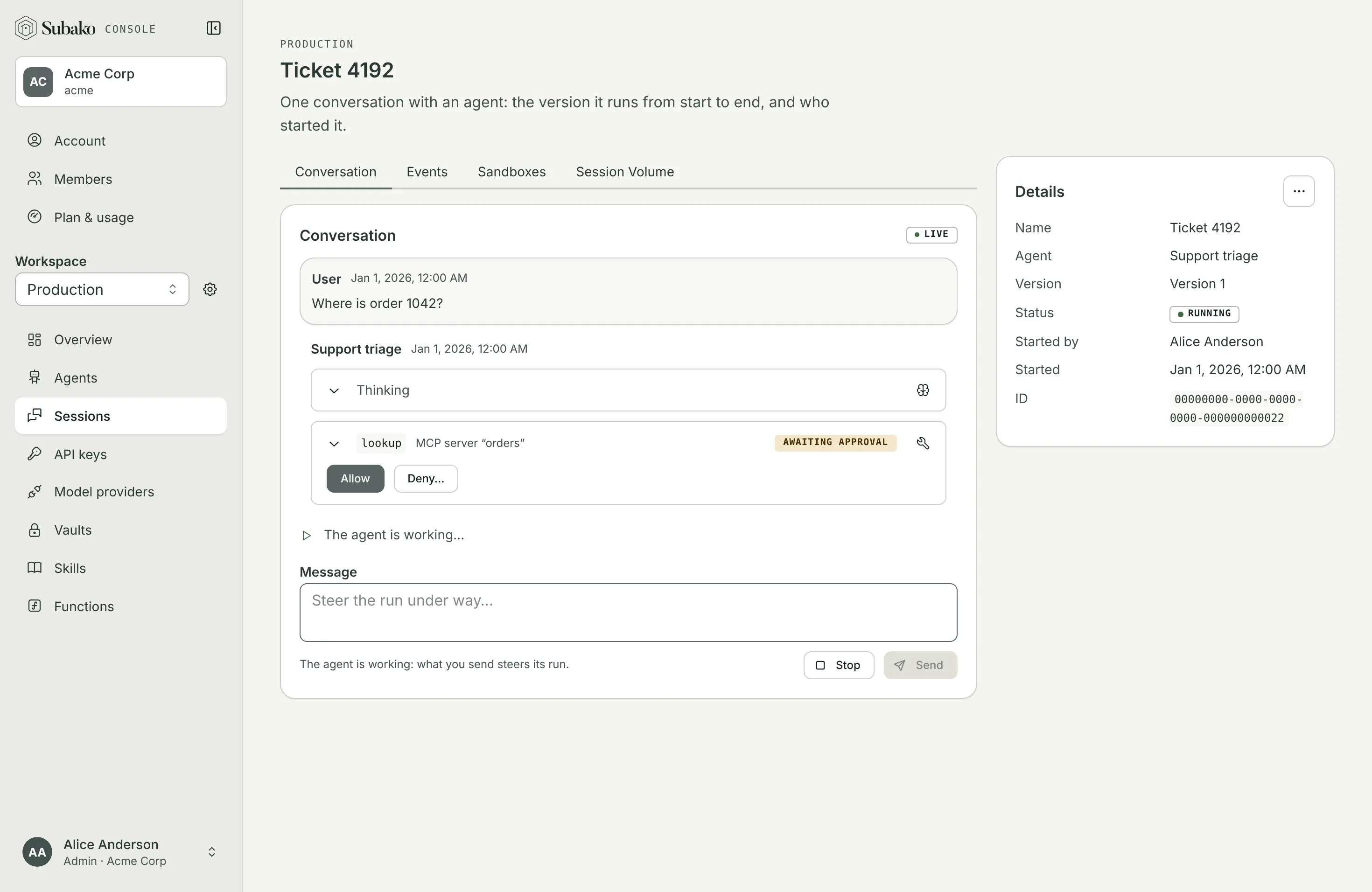Click the AC avatar for Acme Corp

point(38,81)
